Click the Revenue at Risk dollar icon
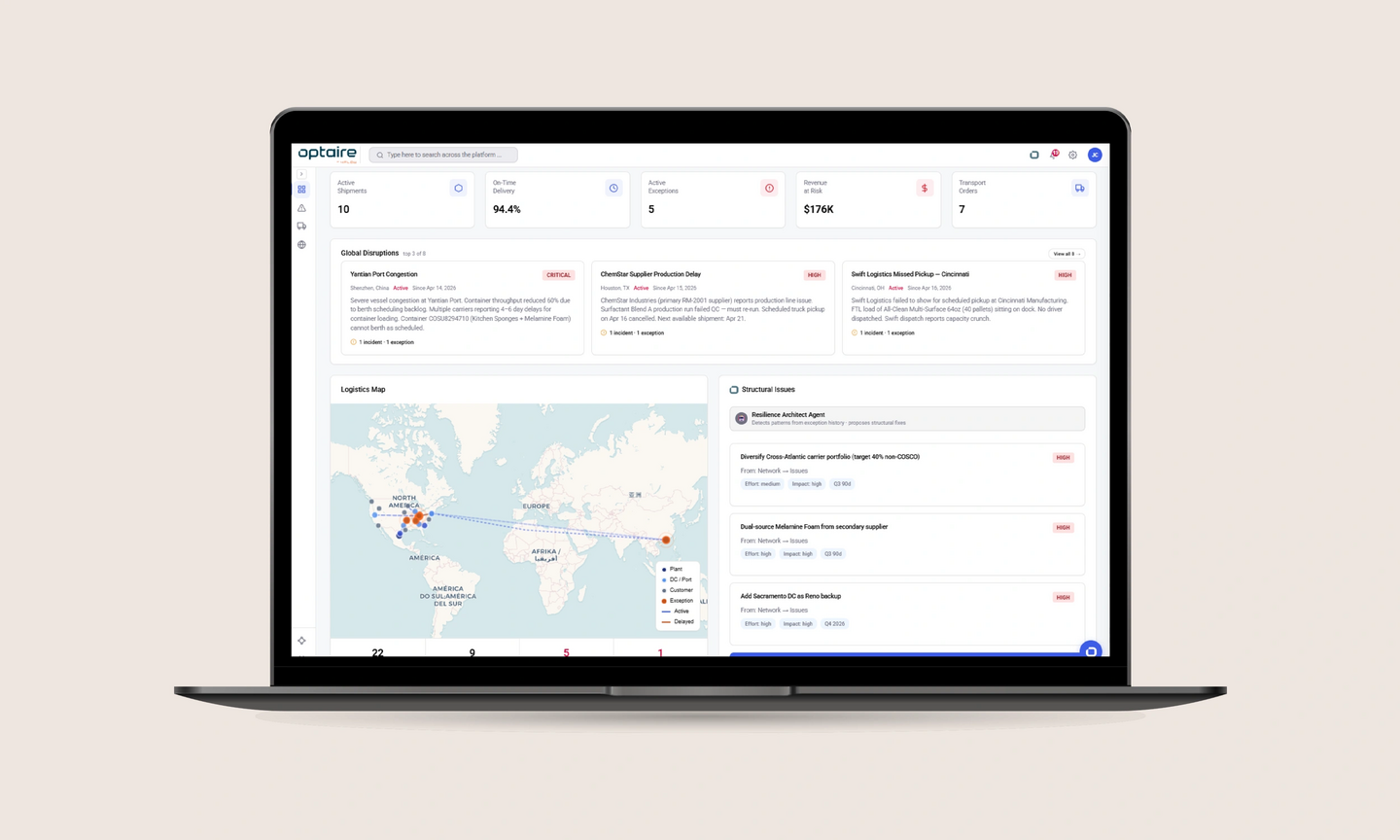Screen dimensions: 1400x840 click(x=925, y=188)
